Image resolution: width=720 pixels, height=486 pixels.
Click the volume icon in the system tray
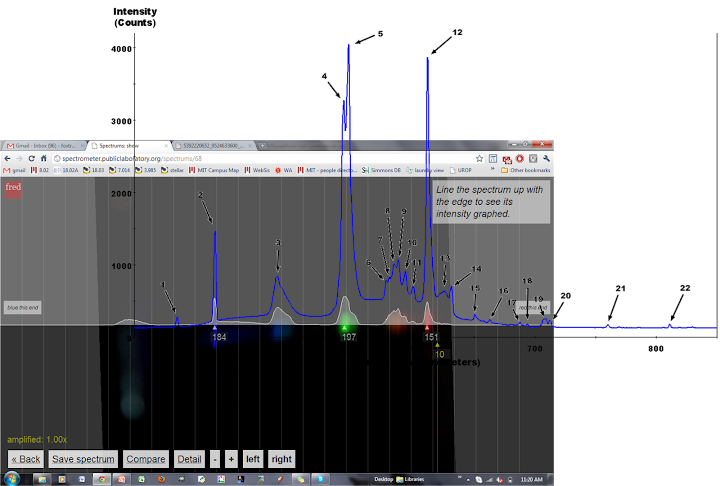500,480
